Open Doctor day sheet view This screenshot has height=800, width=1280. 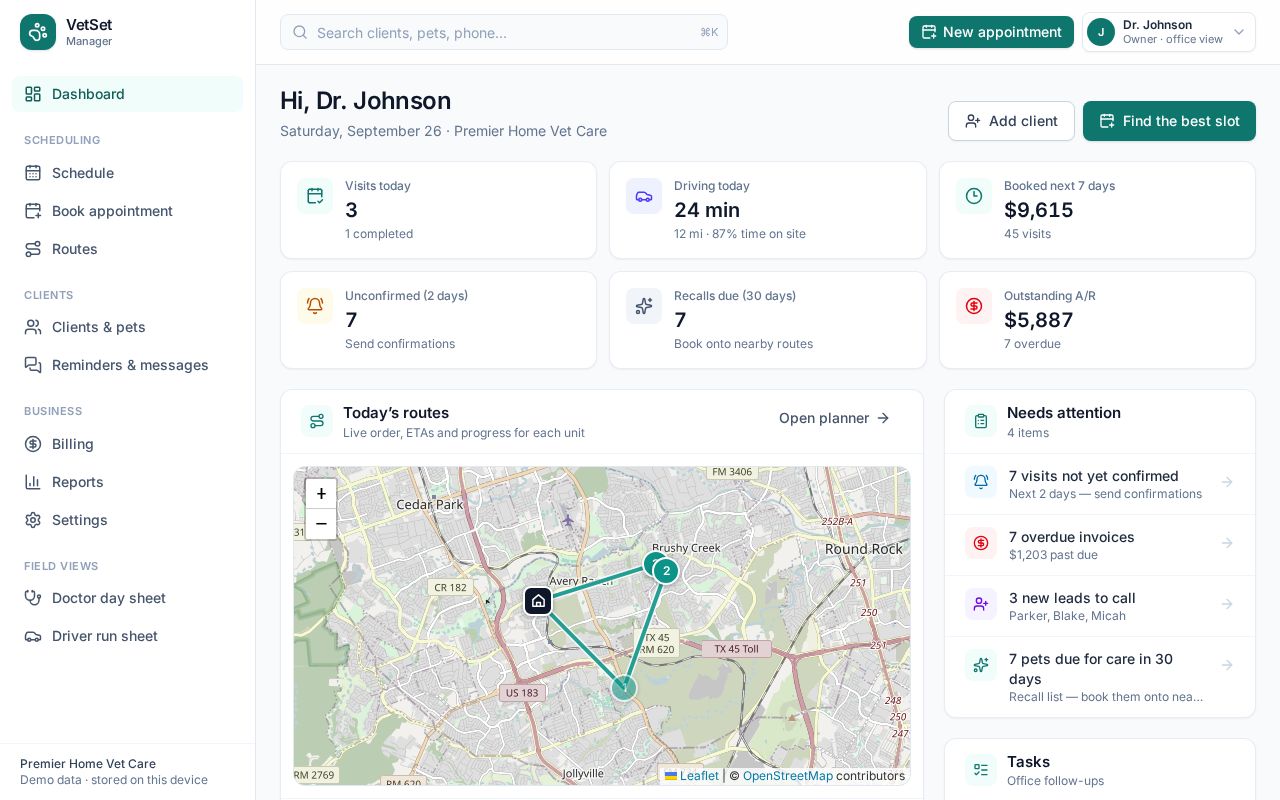128,598
